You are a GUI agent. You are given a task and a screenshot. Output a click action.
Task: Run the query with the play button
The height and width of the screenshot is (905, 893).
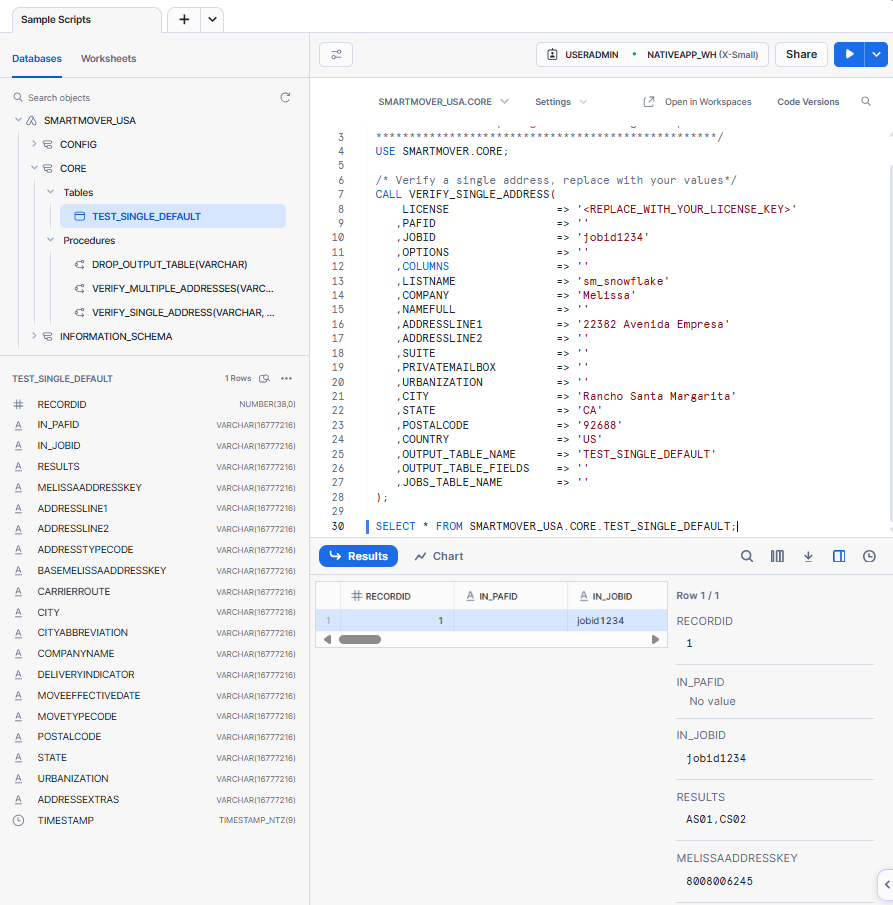click(849, 54)
